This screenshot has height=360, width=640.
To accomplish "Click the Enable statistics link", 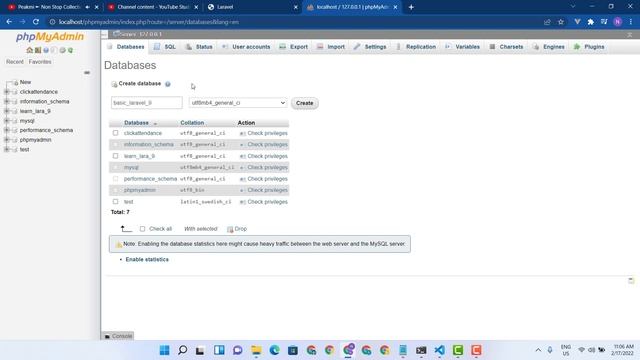I will (x=147, y=260).
